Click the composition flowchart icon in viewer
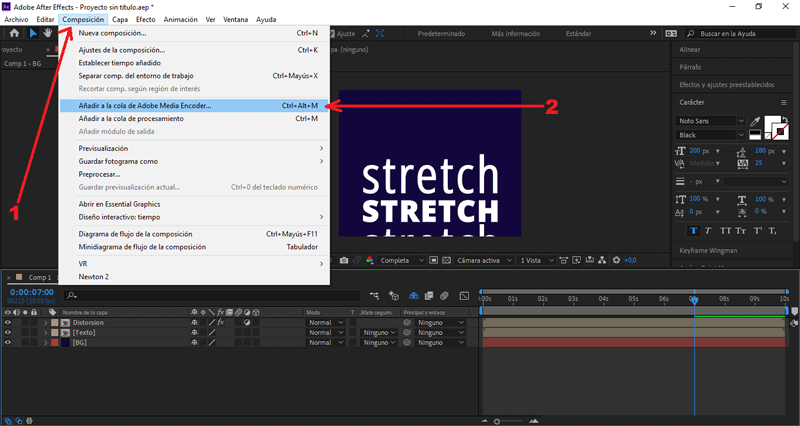Image resolution: width=800 pixels, height=426 pixels. point(603,260)
